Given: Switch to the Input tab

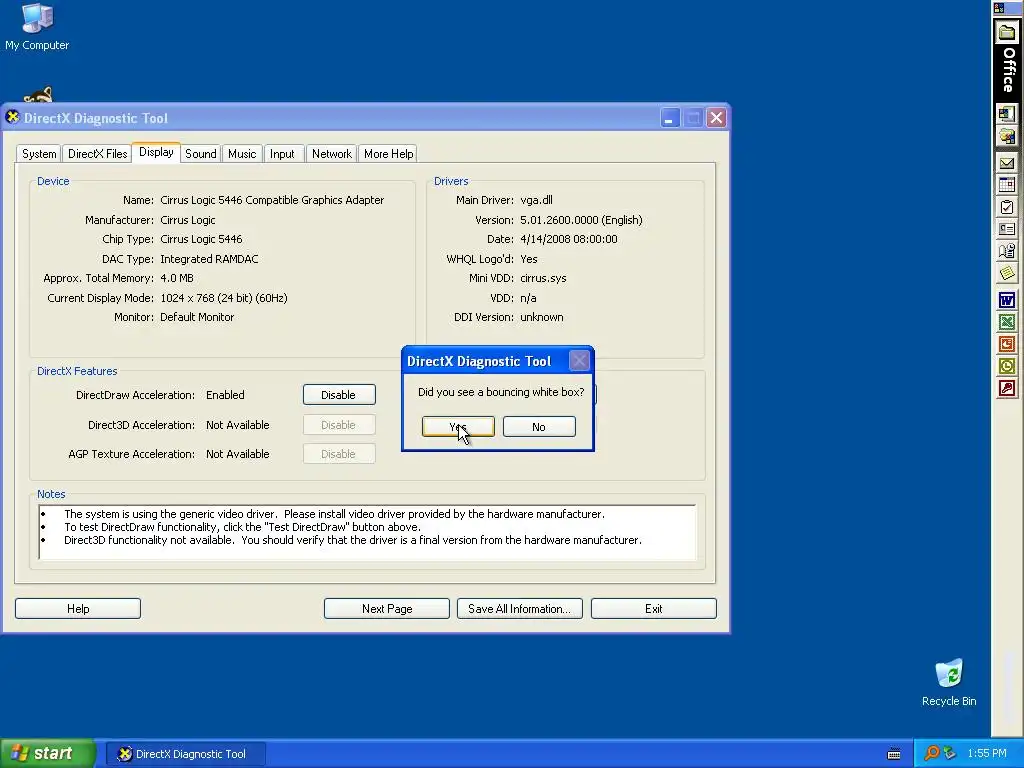Looking at the screenshot, I should (x=282, y=153).
